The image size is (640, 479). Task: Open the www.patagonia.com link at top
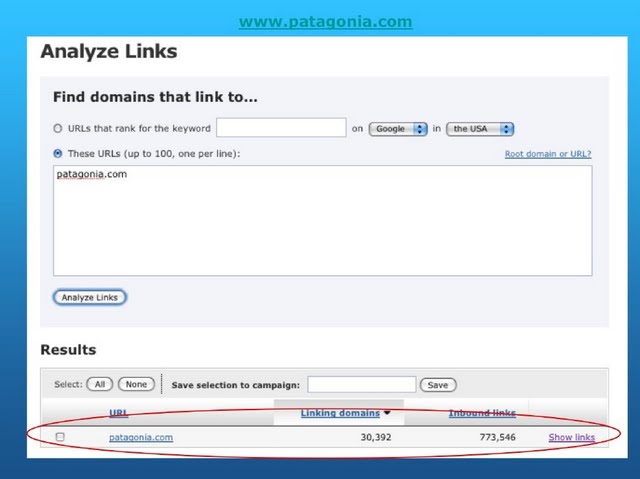(325, 21)
